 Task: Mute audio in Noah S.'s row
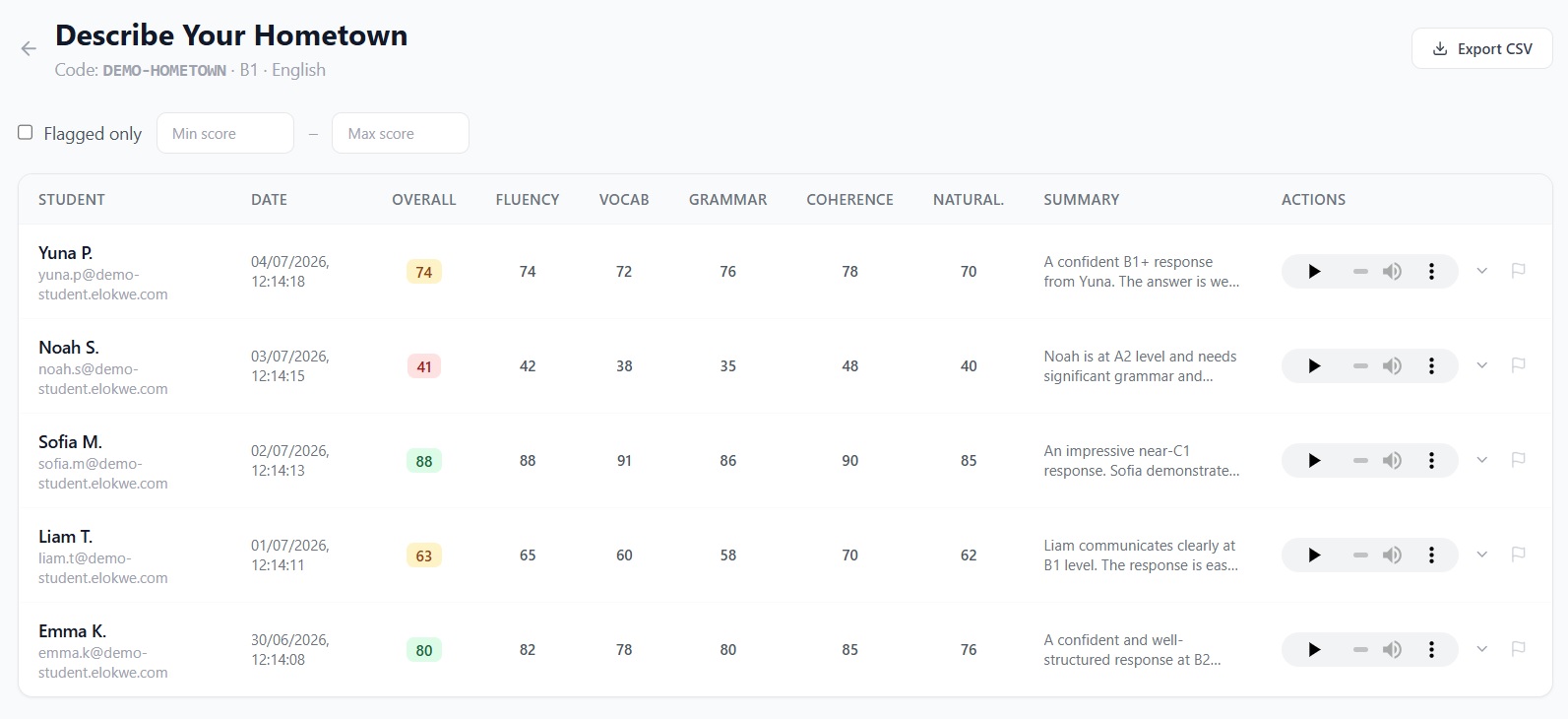[x=1392, y=366]
